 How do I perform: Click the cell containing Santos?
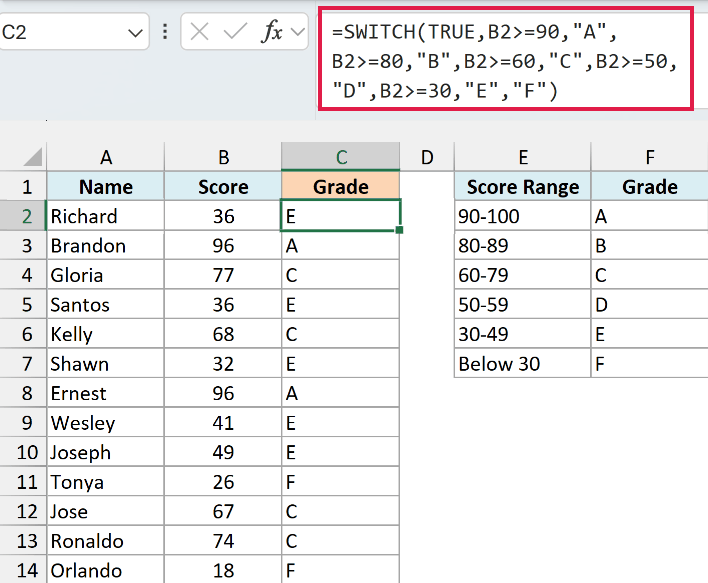[106, 304]
